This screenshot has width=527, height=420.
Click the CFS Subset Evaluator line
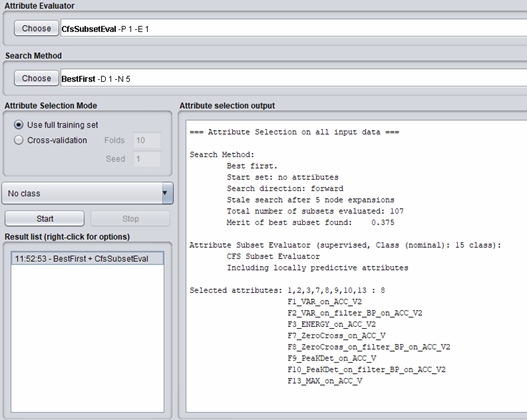coord(273,256)
